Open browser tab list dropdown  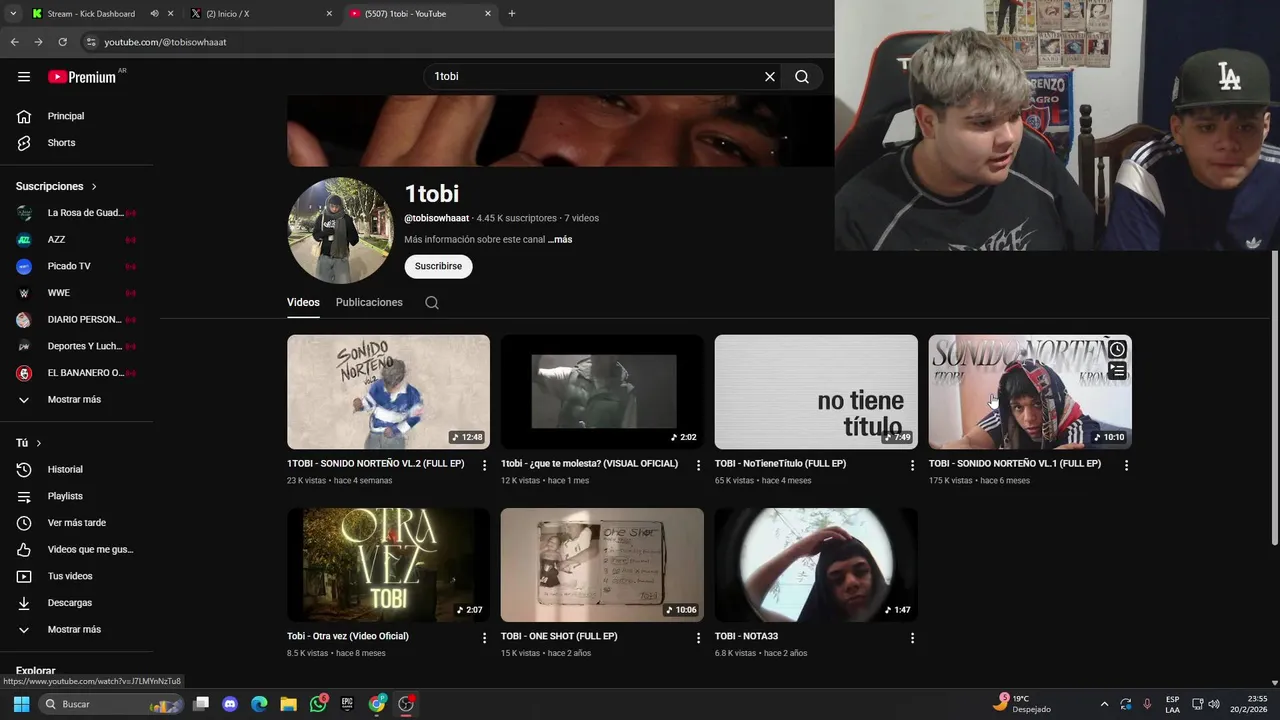click(x=13, y=14)
